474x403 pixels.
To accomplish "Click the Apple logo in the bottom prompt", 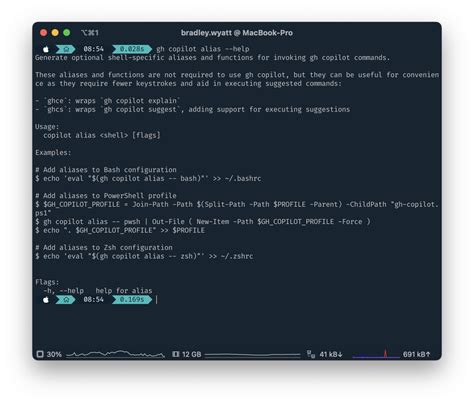I will [46, 300].
